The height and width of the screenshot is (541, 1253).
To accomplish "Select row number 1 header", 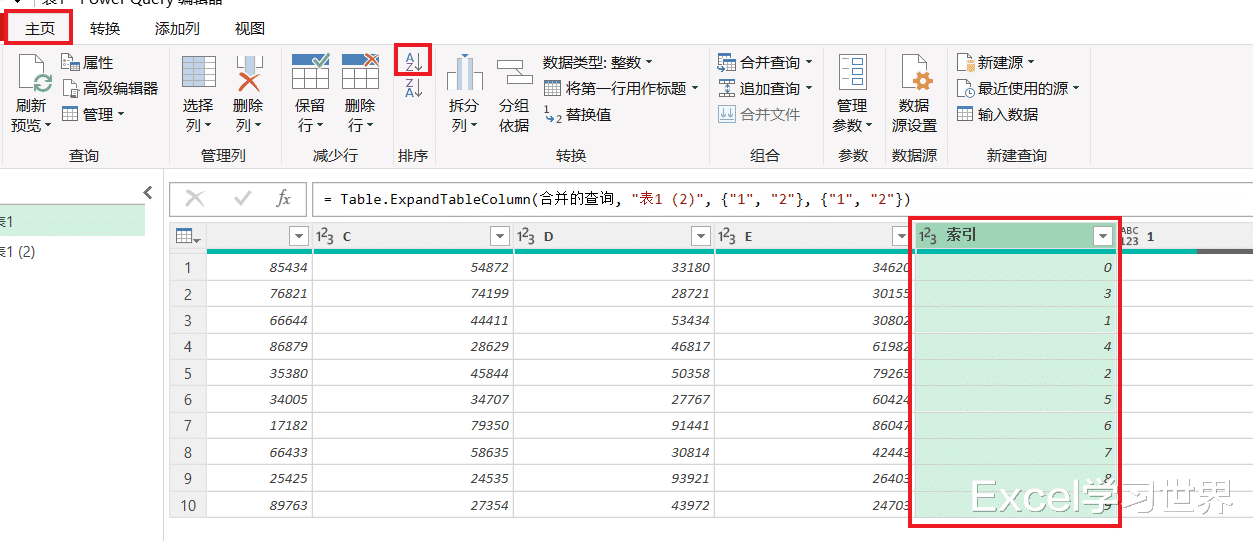I will [x=188, y=267].
